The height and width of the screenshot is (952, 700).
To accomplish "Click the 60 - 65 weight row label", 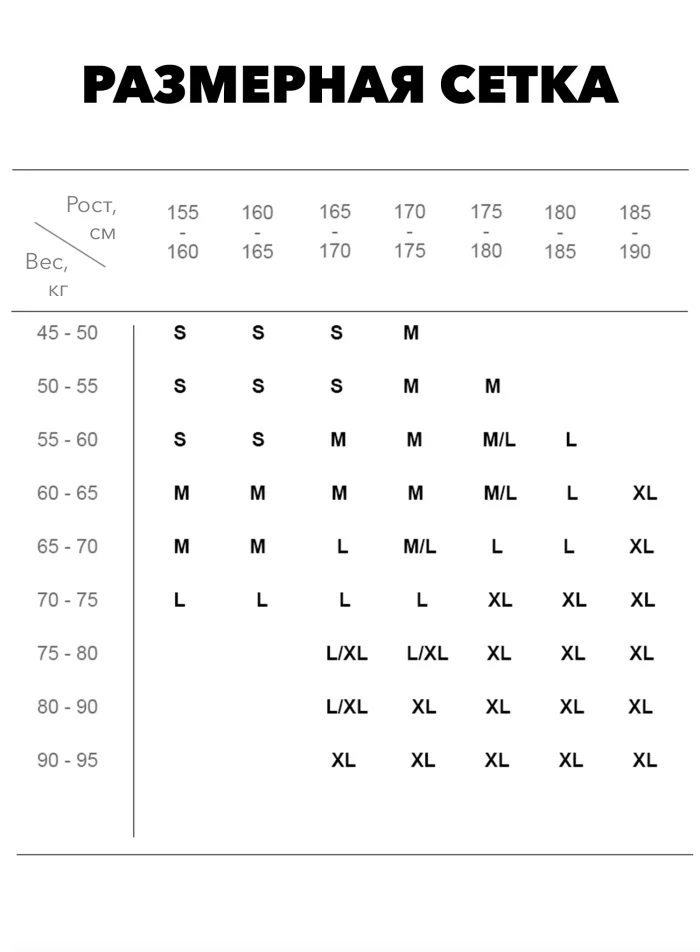I will tap(68, 493).
